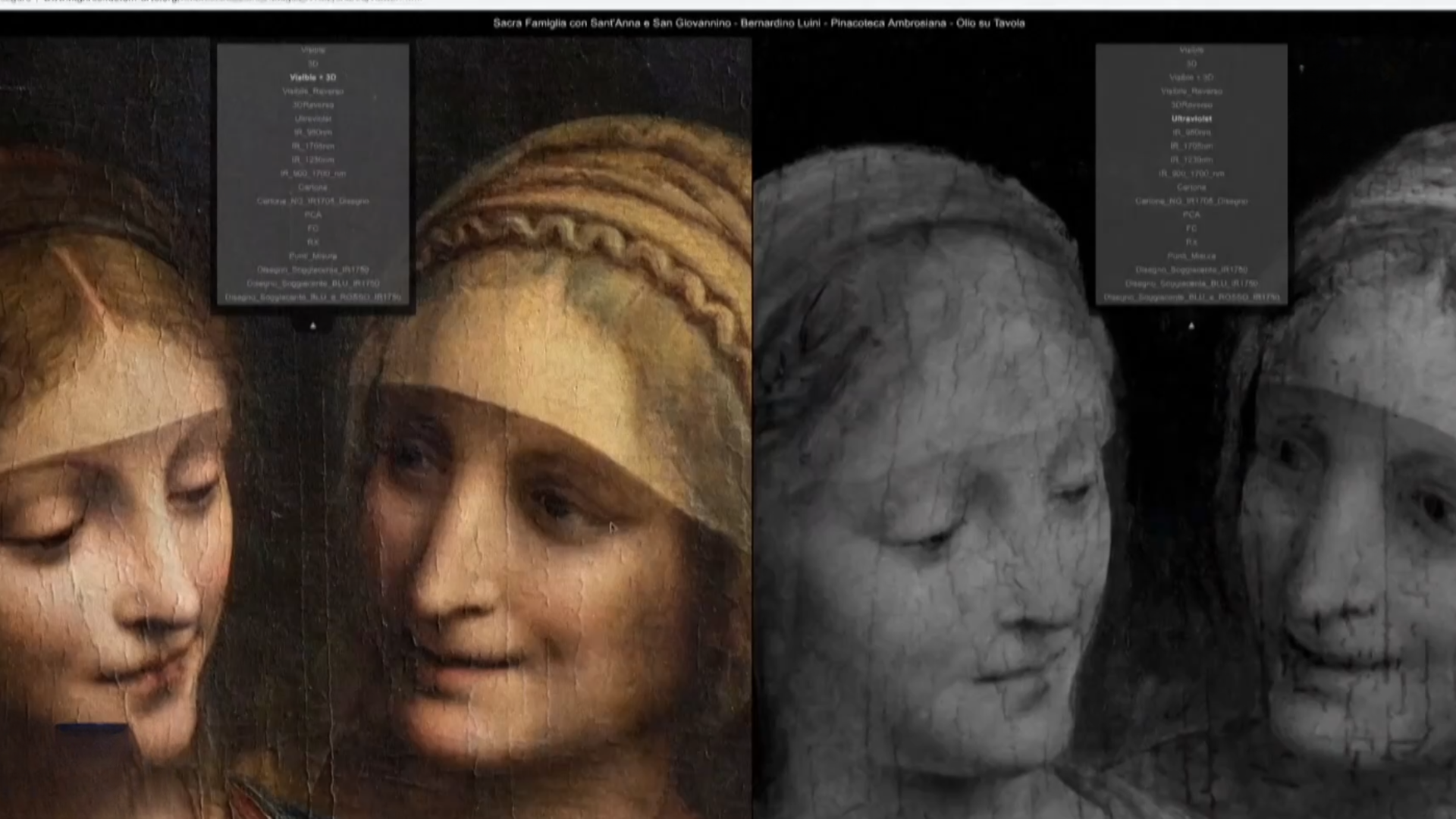The width and height of the screenshot is (1456, 819).
Task: Collapse right layer menu with triangle arrow
Action: (1191, 326)
